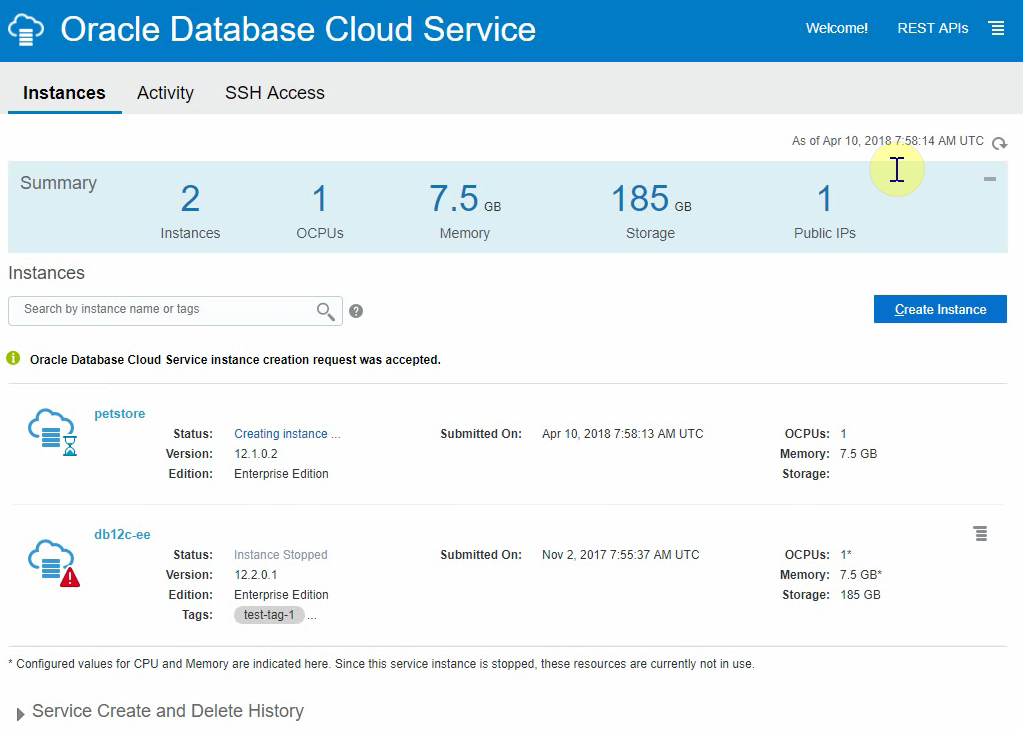Click the test-tag-1 tag
The height and width of the screenshot is (730, 1023).
click(x=269, y=615)
